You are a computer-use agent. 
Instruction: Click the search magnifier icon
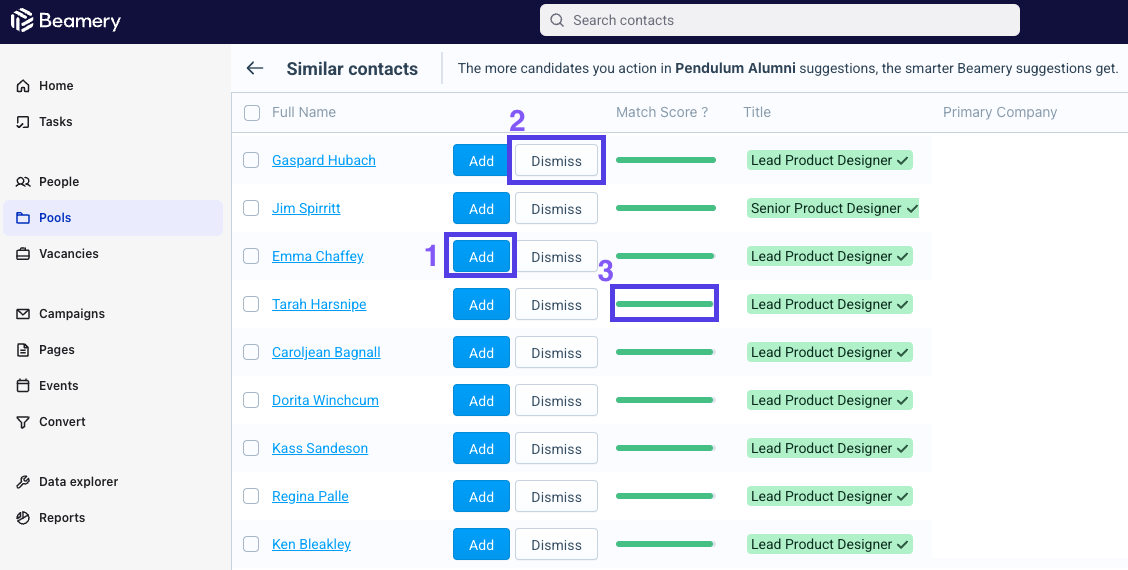[557, 20]
